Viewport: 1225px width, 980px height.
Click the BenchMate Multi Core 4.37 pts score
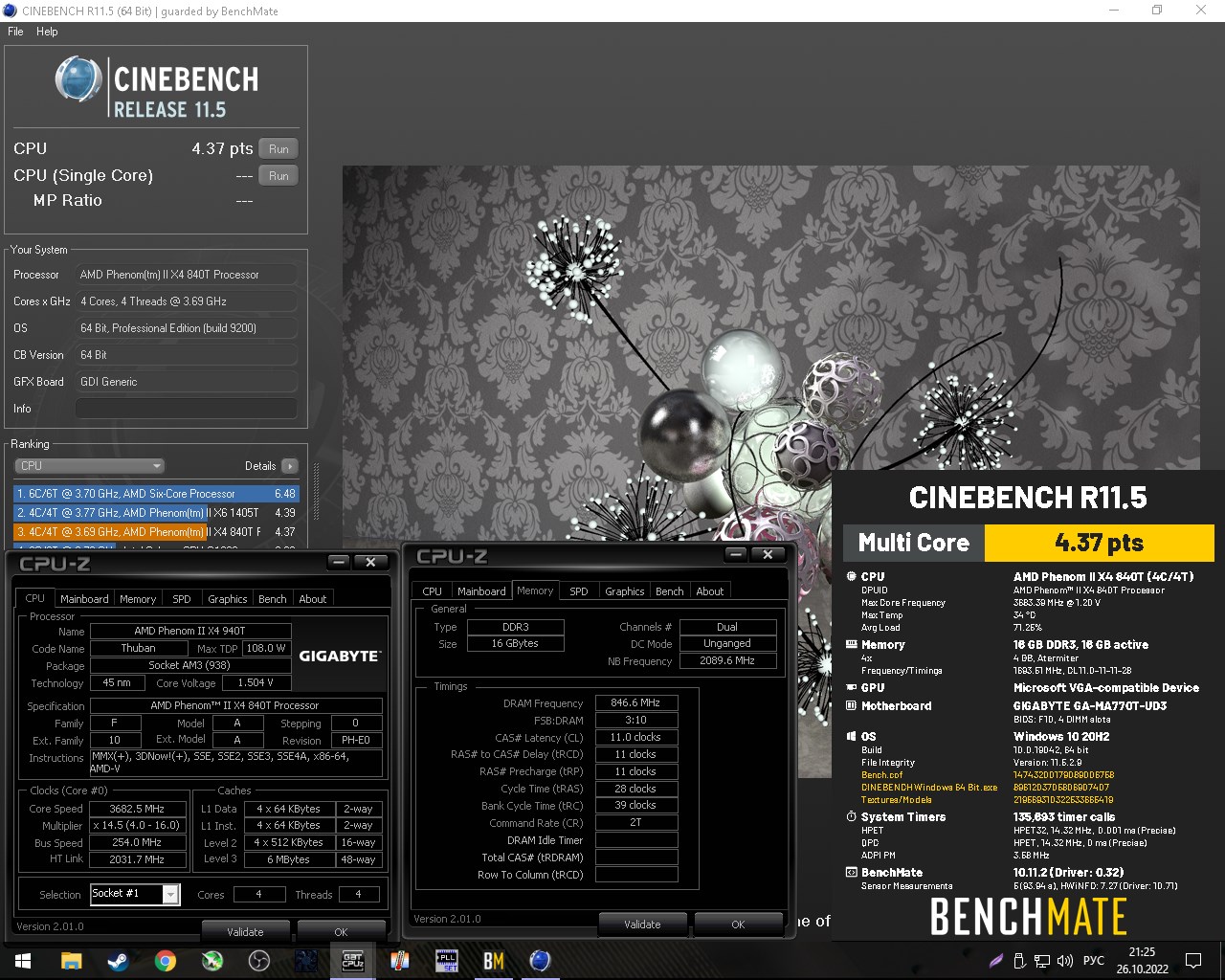pos(1099,543)
